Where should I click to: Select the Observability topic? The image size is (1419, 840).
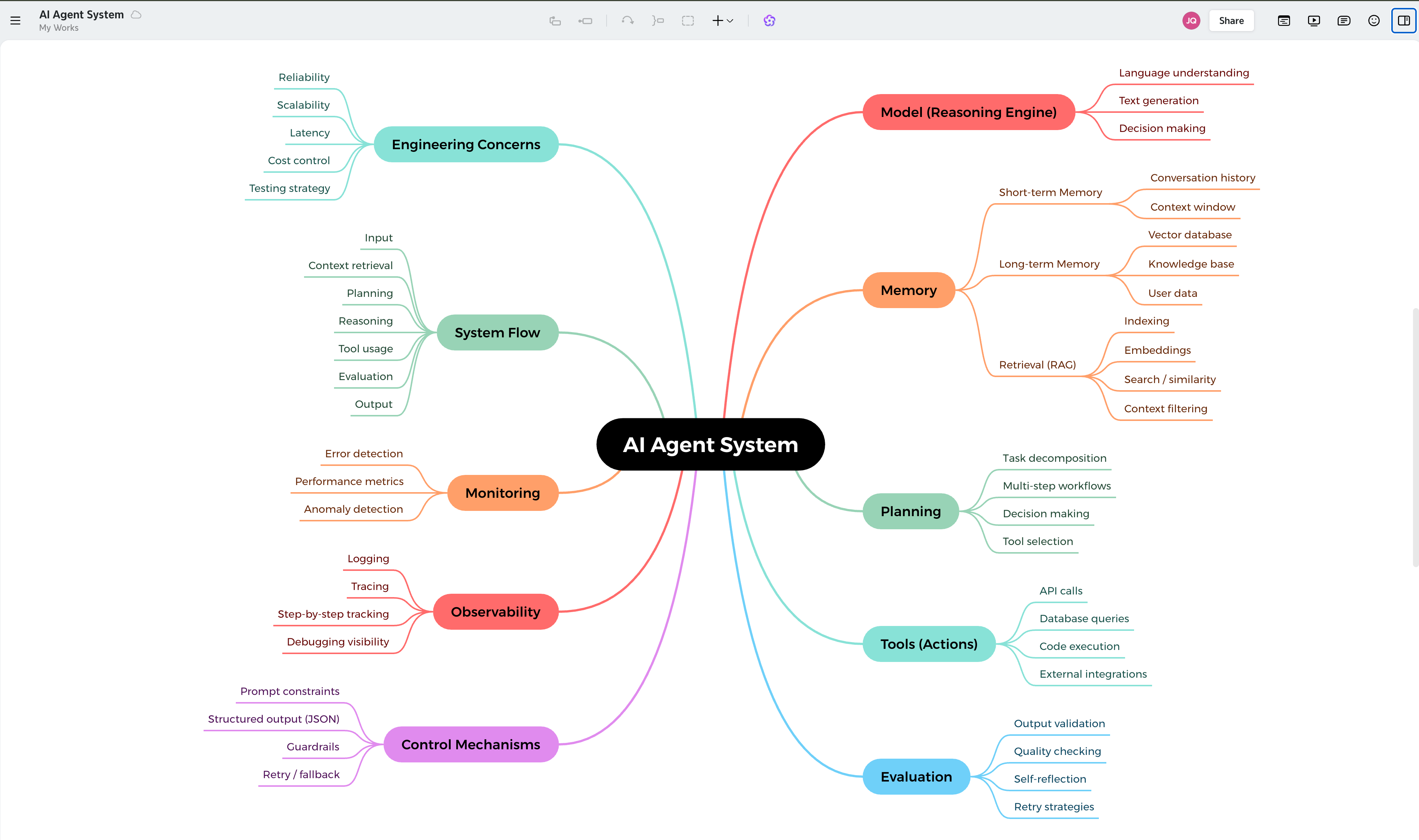point(495,612)
